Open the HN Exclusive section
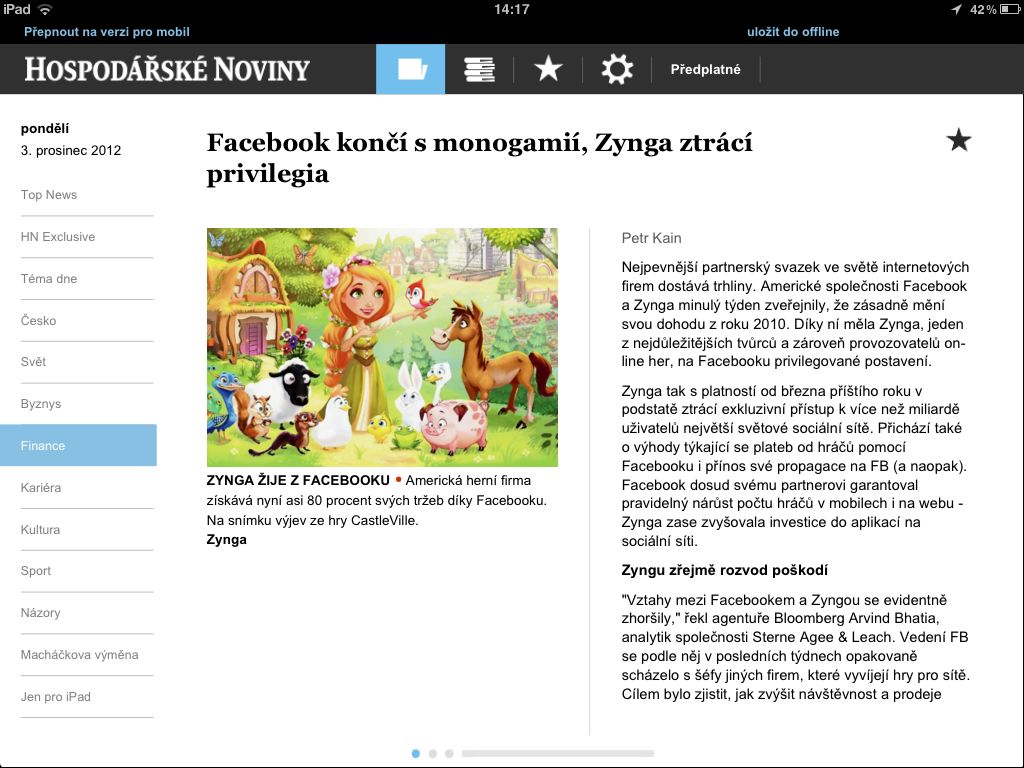This screenshot has height=768, width=1024. pyautogui.click(x=57, y=237)
